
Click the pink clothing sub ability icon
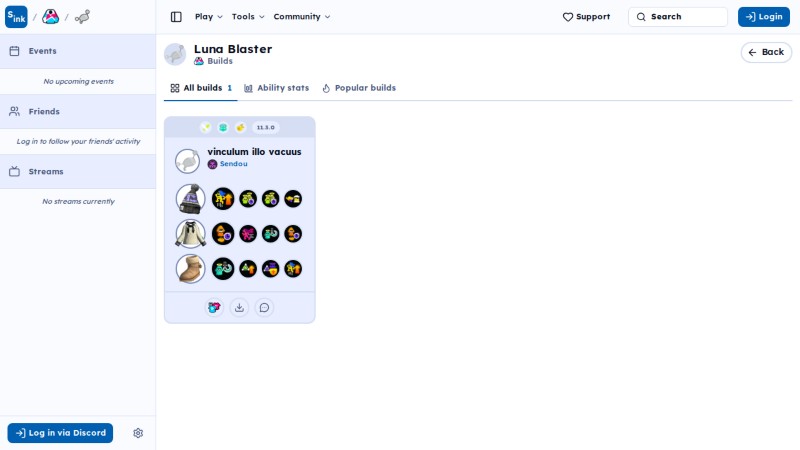pyautogui.click(x=248, y=234)
